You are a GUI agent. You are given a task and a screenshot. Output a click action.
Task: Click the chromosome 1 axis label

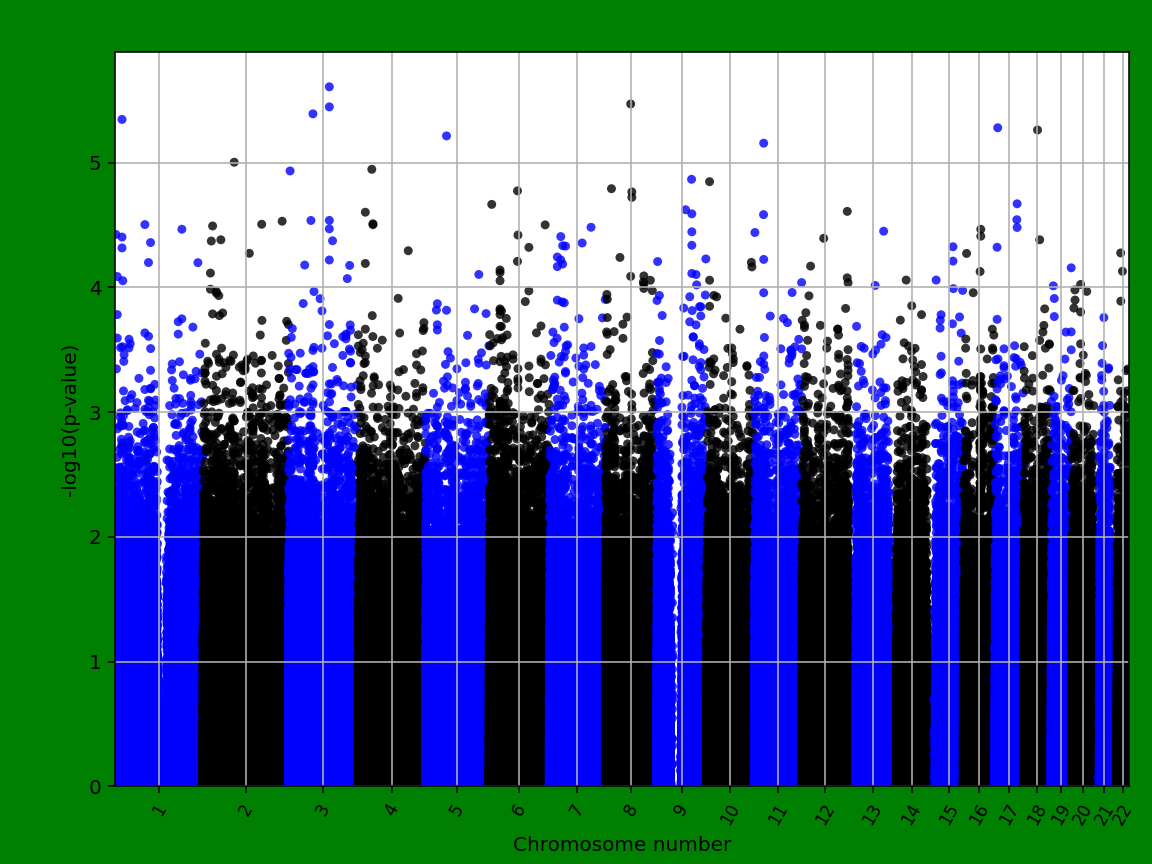(159, 806)
